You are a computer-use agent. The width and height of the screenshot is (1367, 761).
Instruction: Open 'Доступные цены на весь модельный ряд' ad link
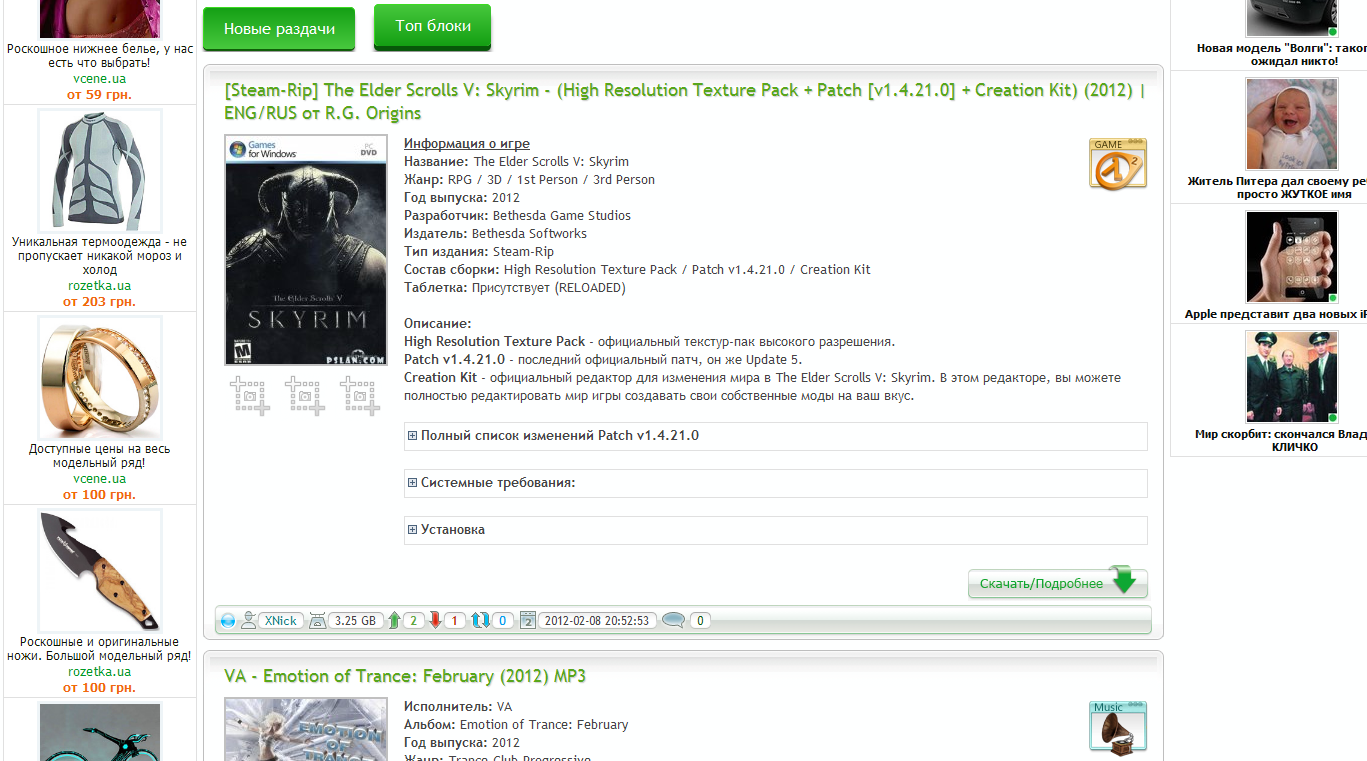(x=99, y=456)
